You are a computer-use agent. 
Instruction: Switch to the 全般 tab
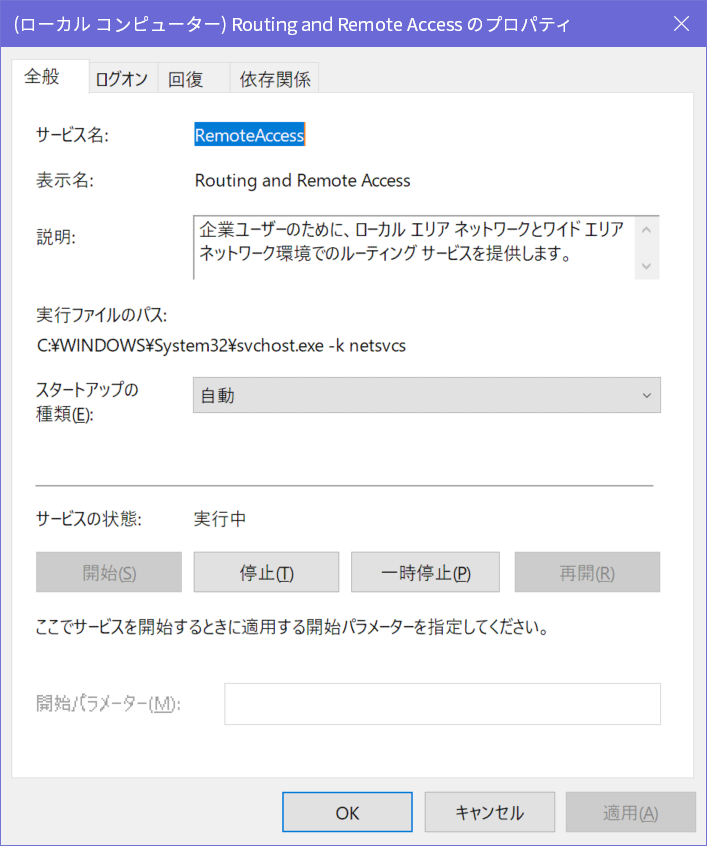(42, 78)
